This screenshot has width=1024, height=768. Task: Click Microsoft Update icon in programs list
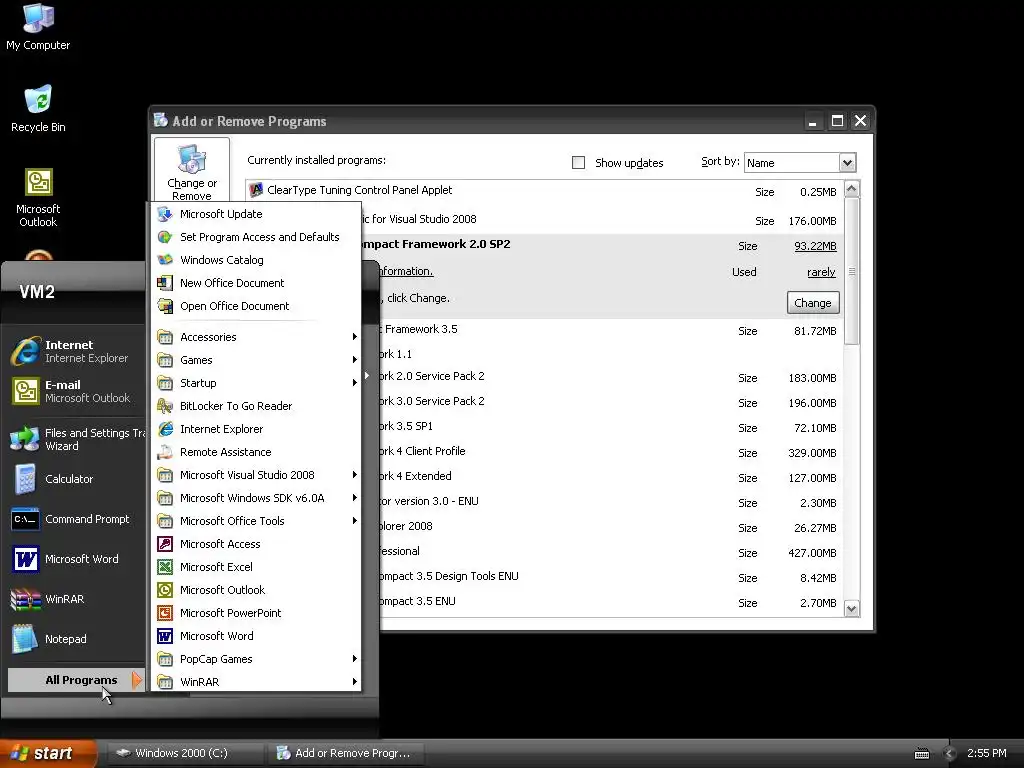(x=165, y=214)
